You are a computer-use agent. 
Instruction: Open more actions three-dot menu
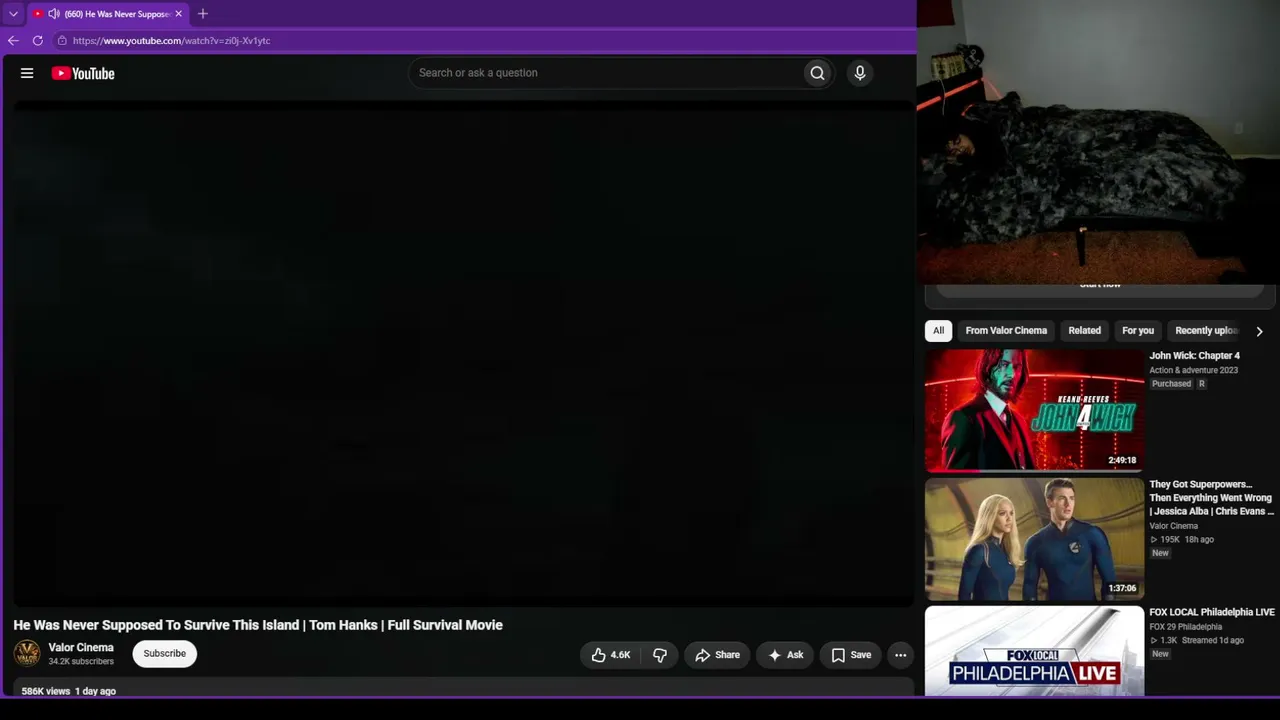point(900,655)
